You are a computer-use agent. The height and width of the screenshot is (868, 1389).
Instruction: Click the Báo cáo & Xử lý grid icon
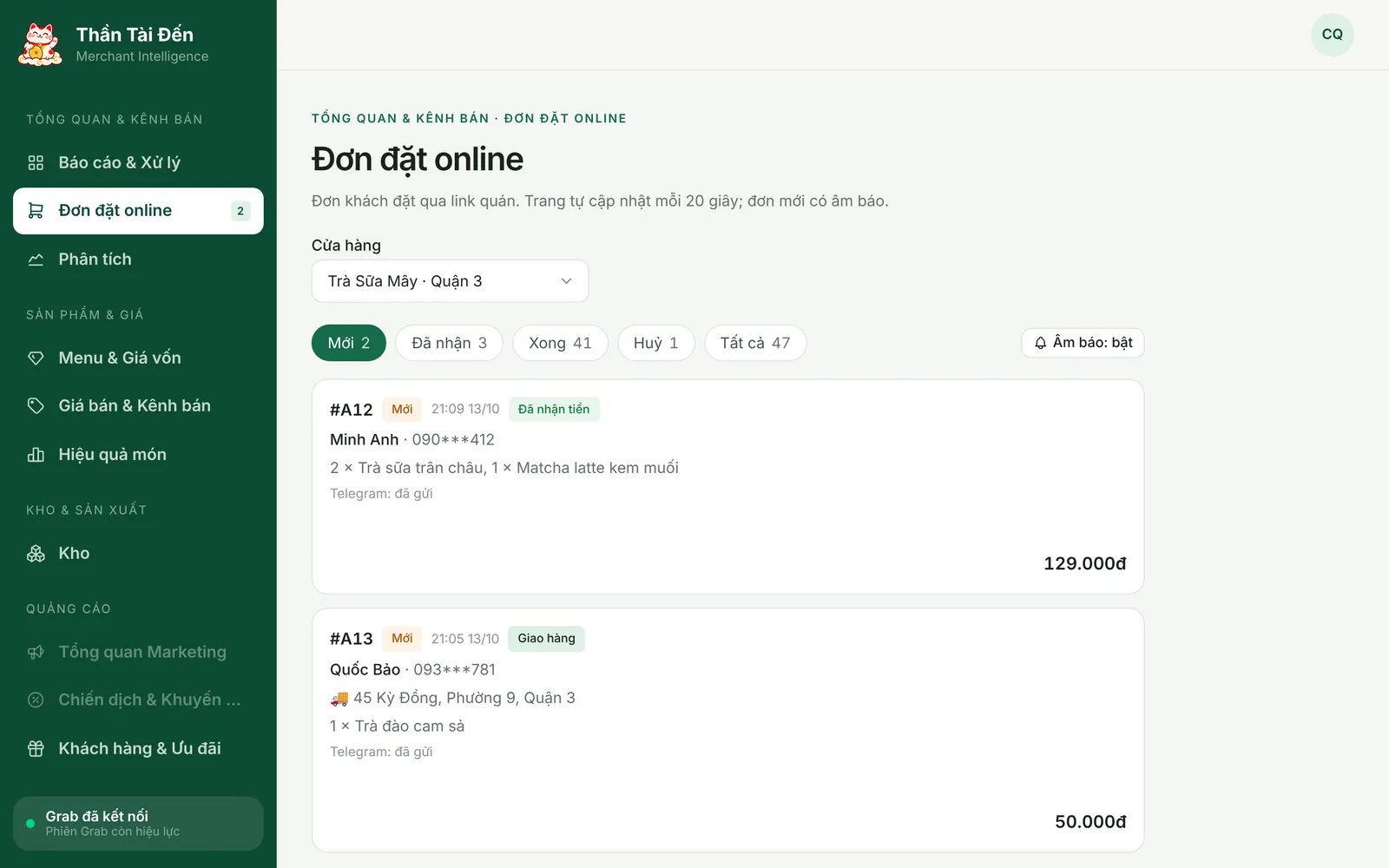(36, 162)
